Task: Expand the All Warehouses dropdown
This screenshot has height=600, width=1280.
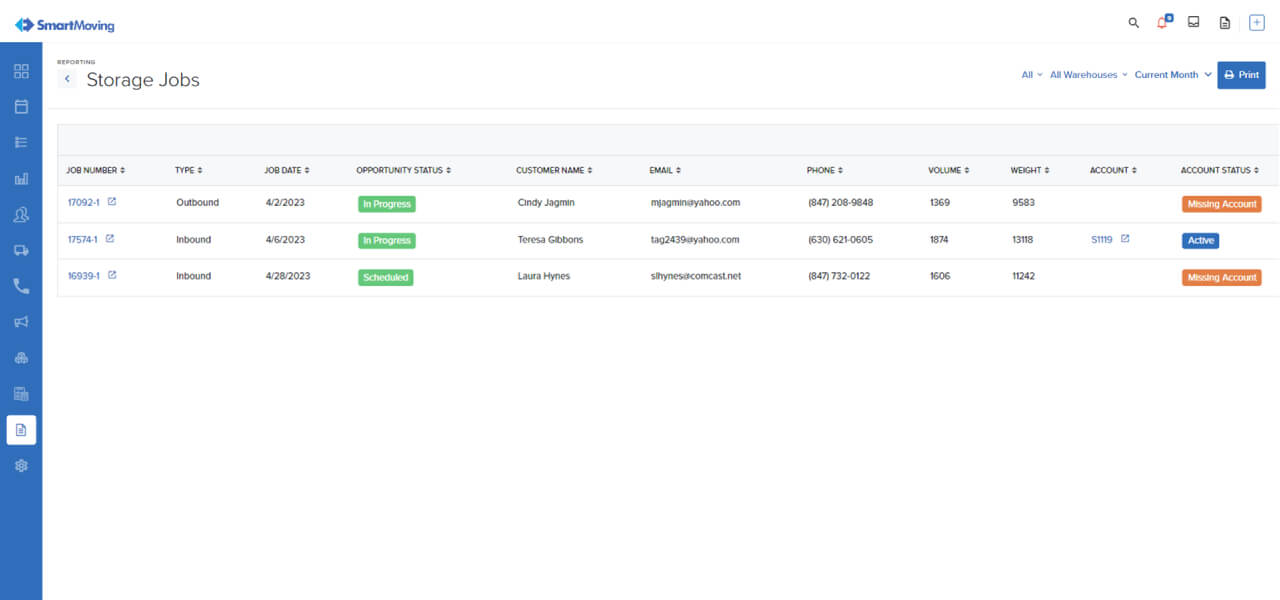Action: [x=1088, y=75]
